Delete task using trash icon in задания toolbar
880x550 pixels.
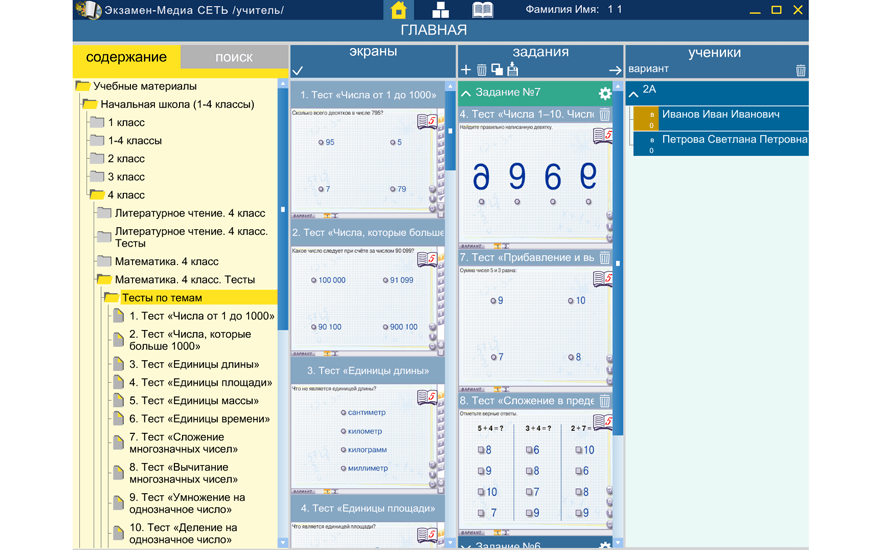[482, 70]
